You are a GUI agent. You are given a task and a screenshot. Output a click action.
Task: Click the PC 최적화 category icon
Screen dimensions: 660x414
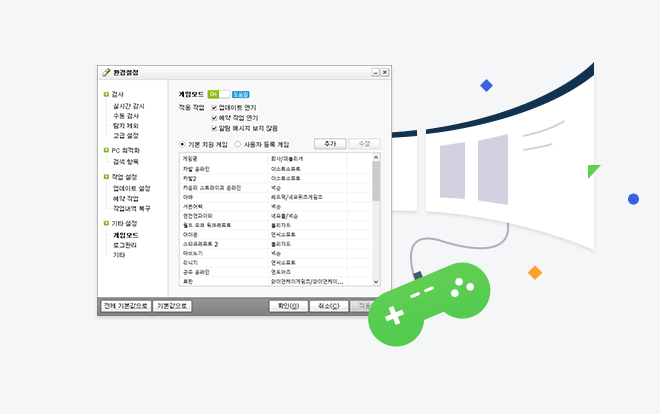[x=106, y=150]
